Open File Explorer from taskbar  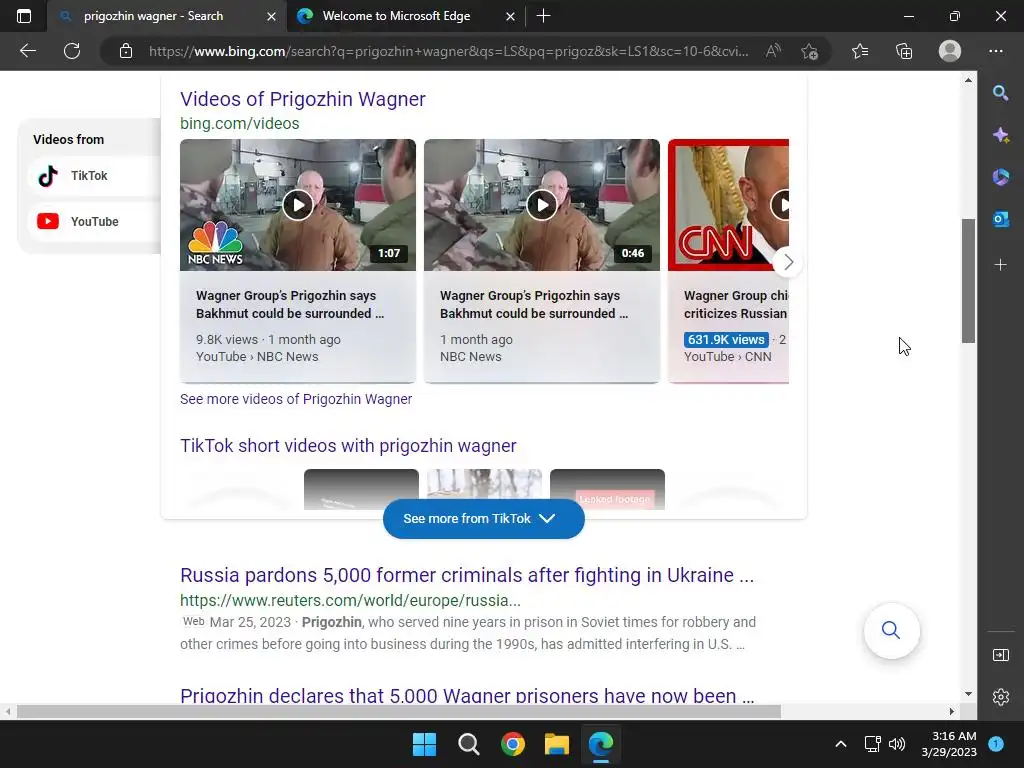click(x=557, y=744)
